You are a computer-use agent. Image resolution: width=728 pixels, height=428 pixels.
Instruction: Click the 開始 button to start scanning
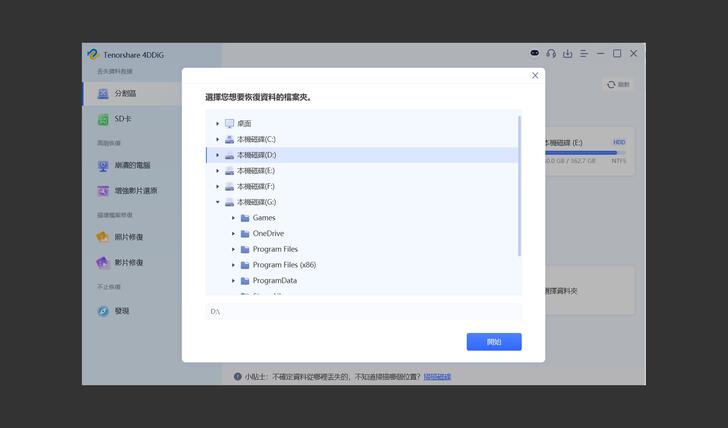(493, 342)
